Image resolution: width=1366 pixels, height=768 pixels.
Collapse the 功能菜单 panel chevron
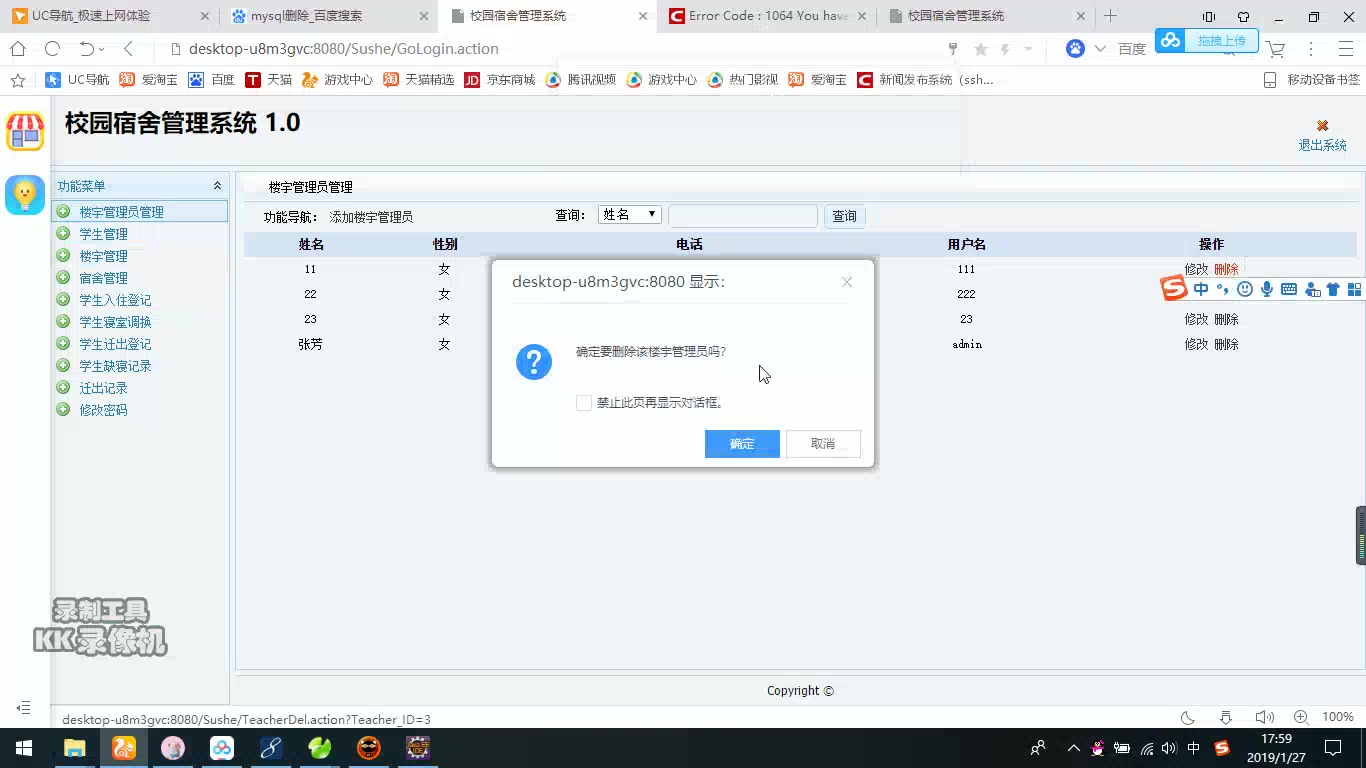[x=217, y=185]
